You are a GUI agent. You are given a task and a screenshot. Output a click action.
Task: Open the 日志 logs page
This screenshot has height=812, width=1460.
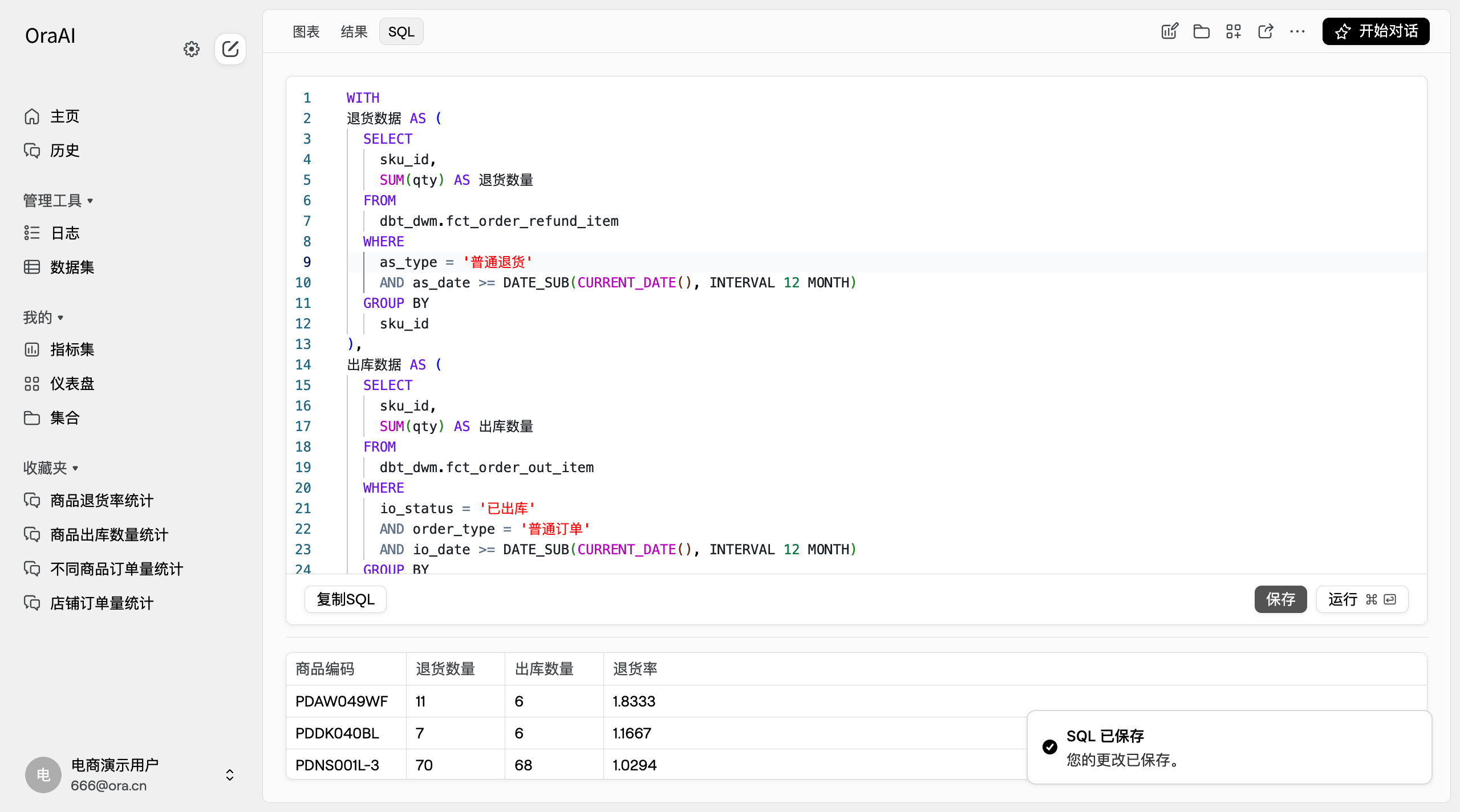click(x=65, y=233)
